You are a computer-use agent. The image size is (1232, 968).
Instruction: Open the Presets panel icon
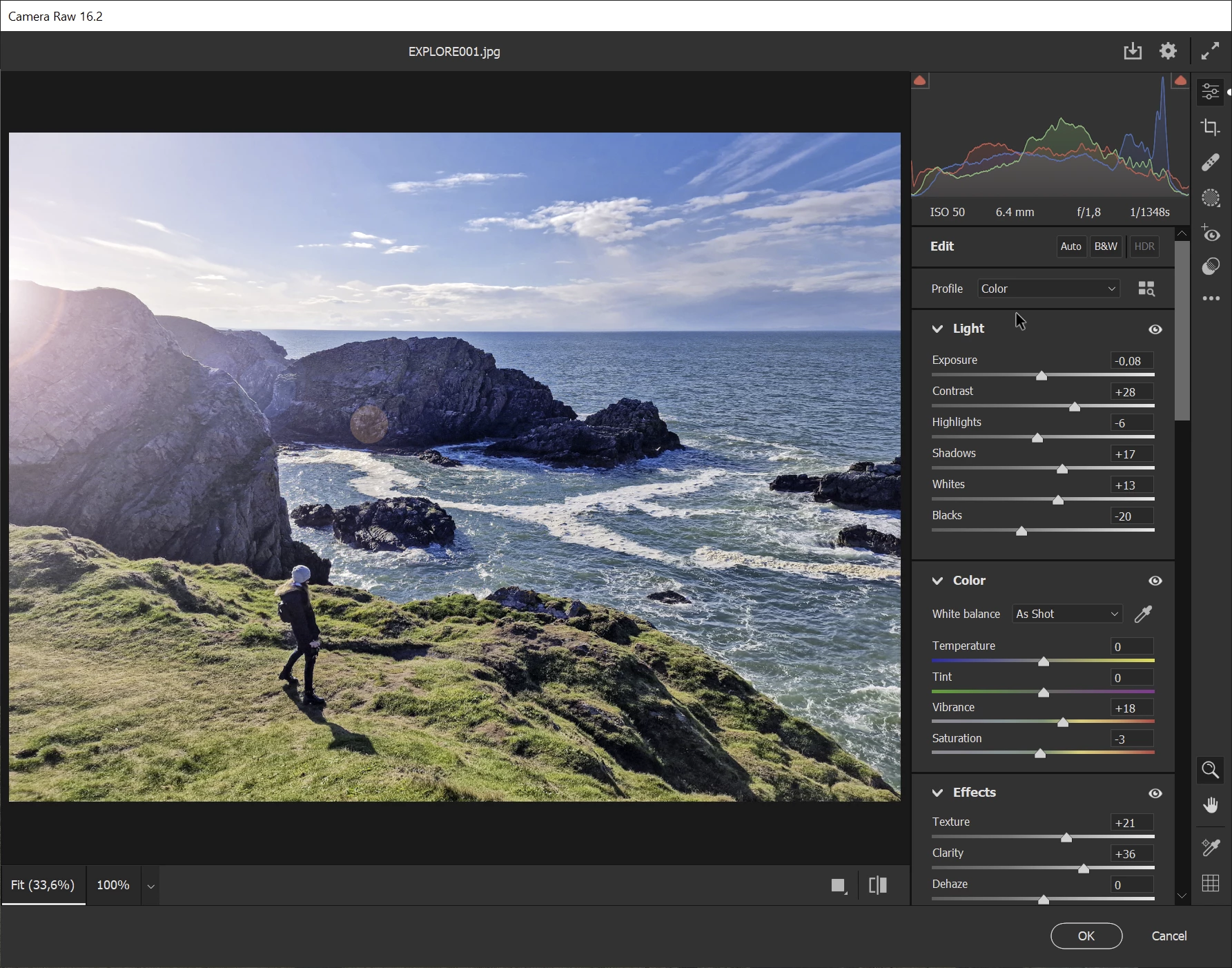pos(1210,267)
